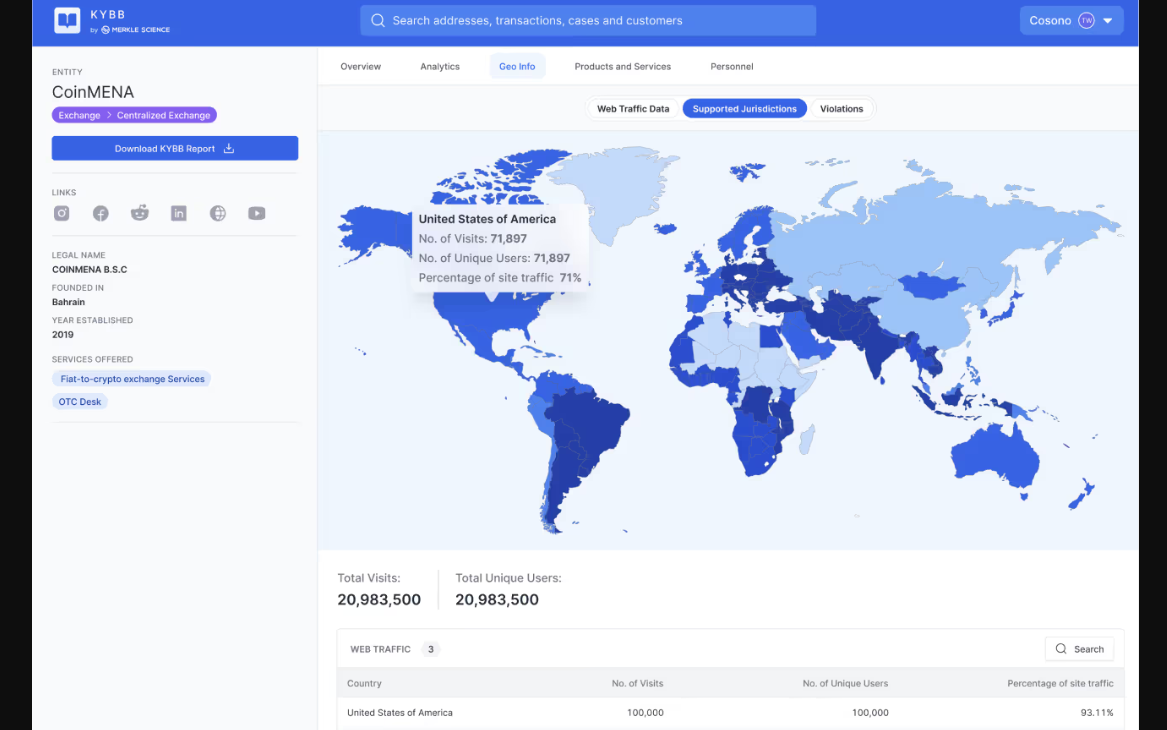The height and width of the screenshot is (730, 1167).
Task: Click the Cosono account name
Action: pos(1050,21)
